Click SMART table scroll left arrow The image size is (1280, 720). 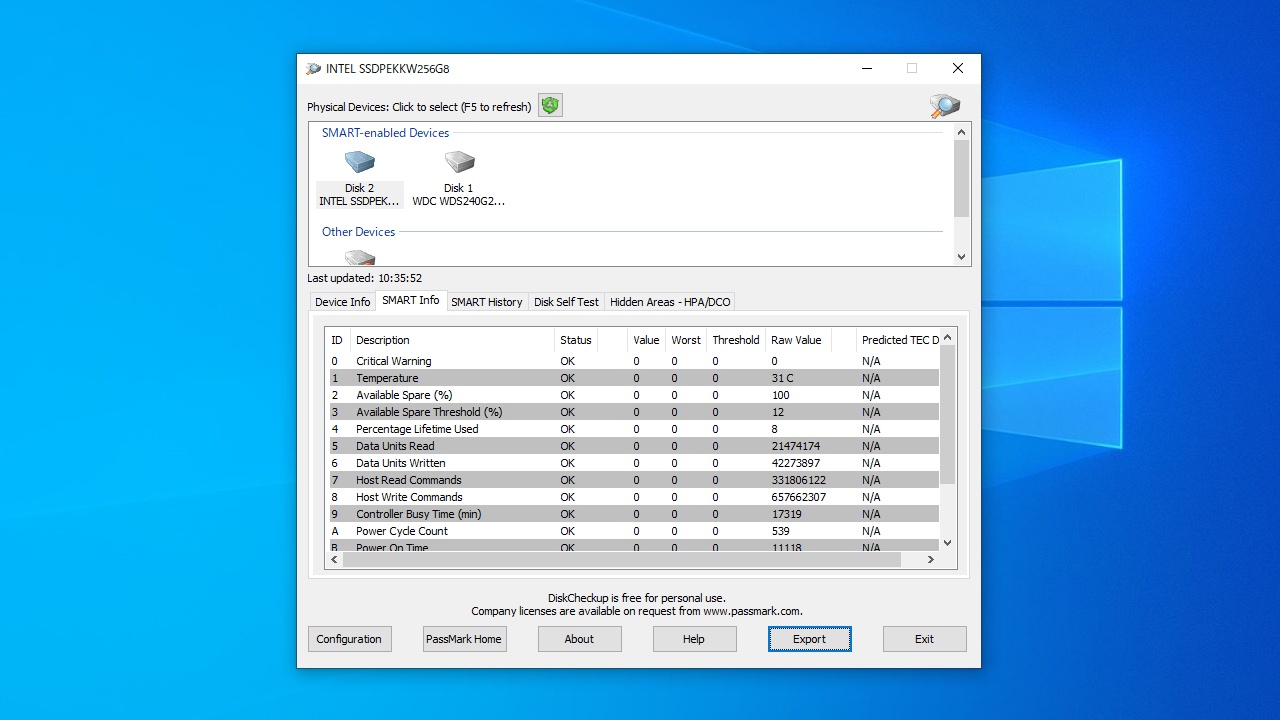[335, 560]
